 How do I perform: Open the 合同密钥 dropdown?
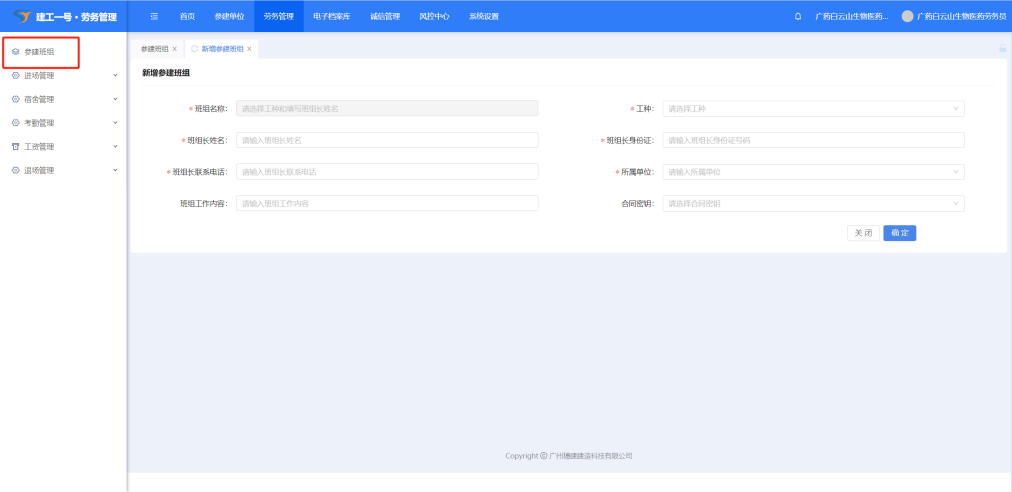[x=813, y=203]
